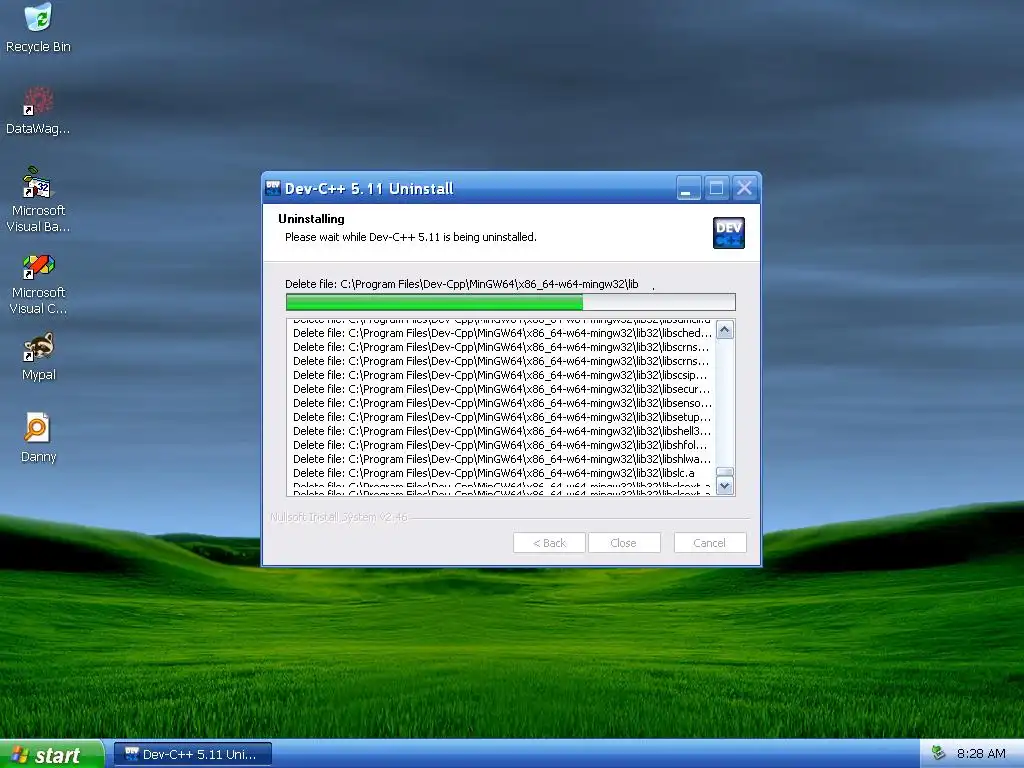
Task: Select the Microsoft Visual C++ shortcut
Action: point(38,284)
